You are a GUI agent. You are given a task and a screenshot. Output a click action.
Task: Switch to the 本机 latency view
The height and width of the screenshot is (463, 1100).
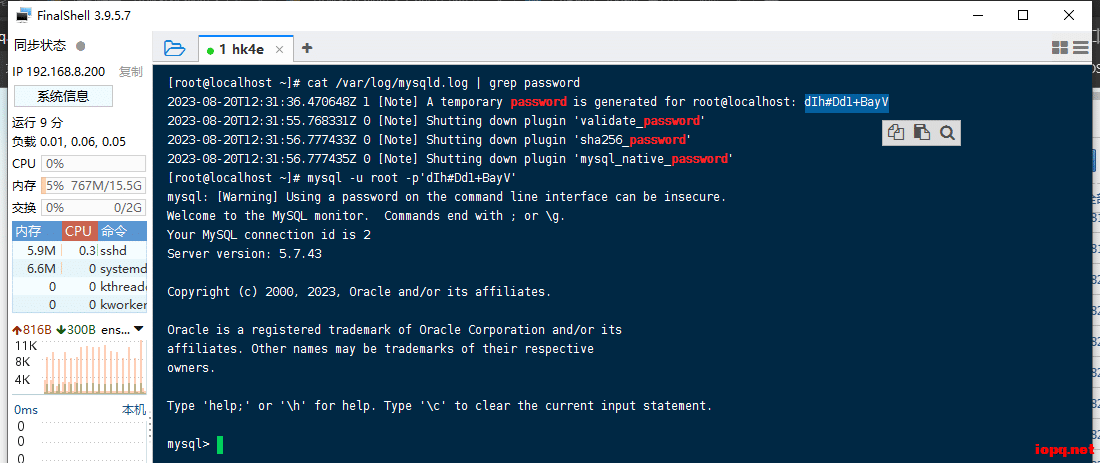pyautogui.click(x=133, y=409)
